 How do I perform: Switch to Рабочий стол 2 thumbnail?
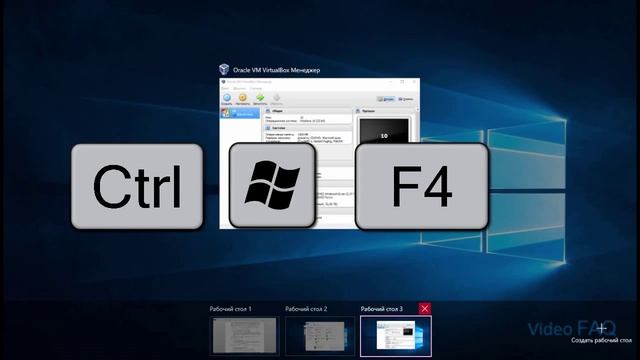(320, 336)
